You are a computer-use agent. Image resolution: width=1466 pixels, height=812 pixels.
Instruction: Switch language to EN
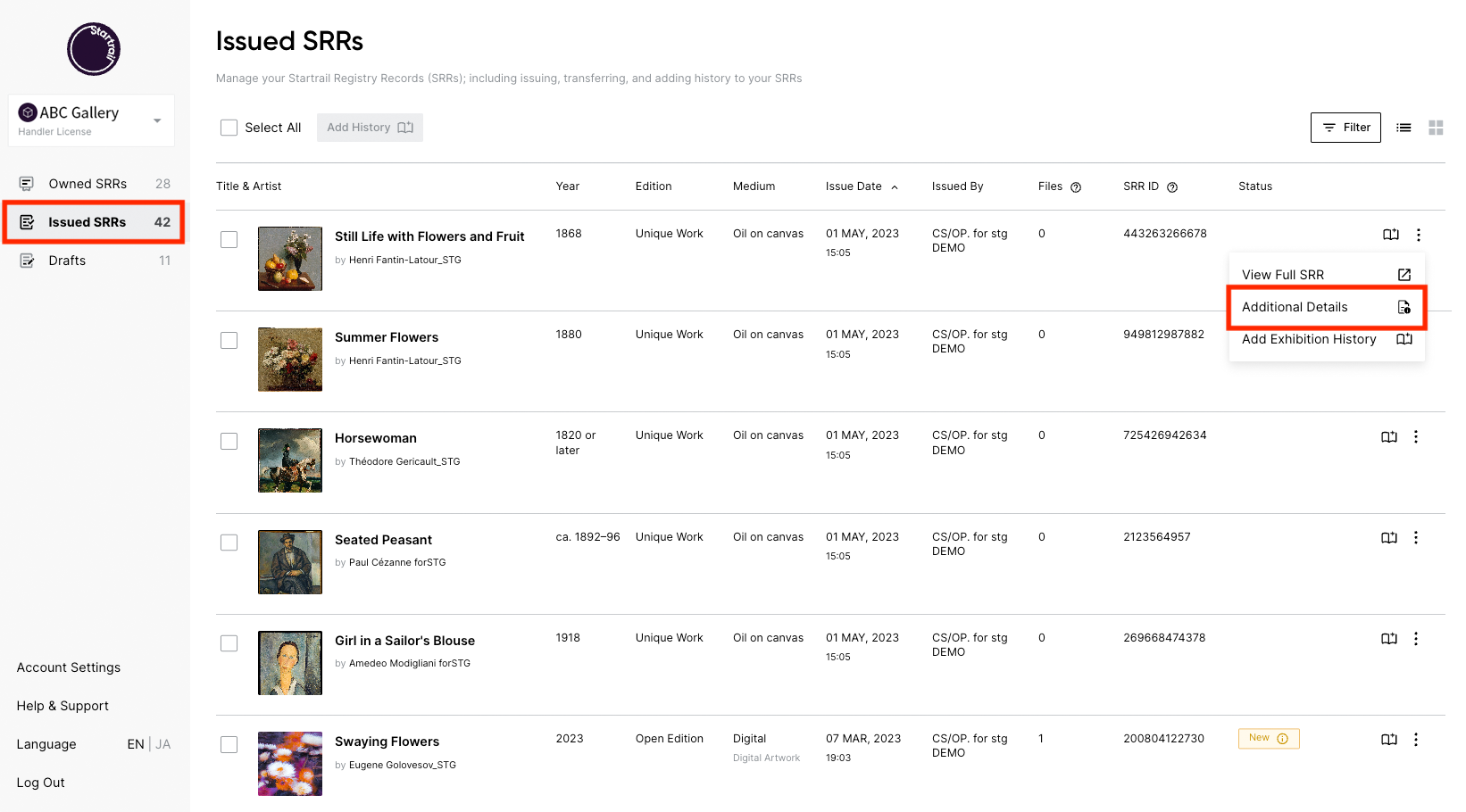coord(136,744)
